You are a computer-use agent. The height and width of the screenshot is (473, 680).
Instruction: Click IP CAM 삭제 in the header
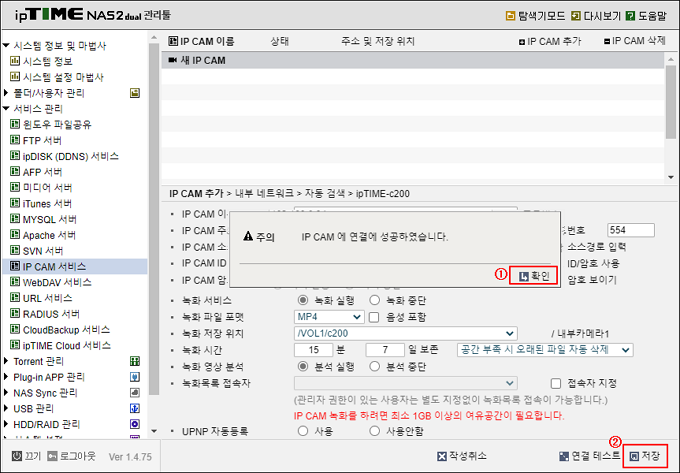[635, 41]
